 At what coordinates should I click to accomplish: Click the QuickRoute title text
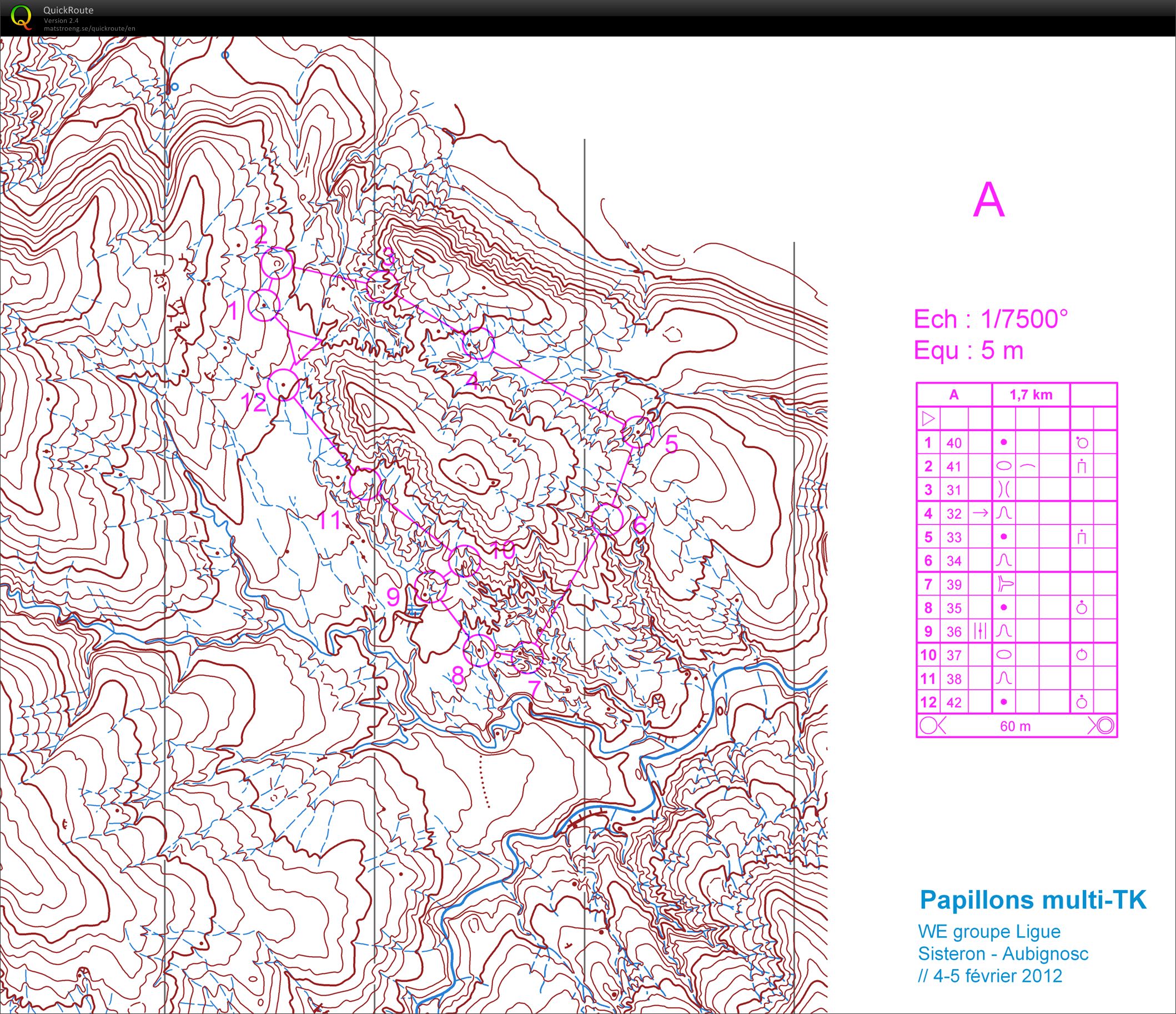(x=68, y=10)
